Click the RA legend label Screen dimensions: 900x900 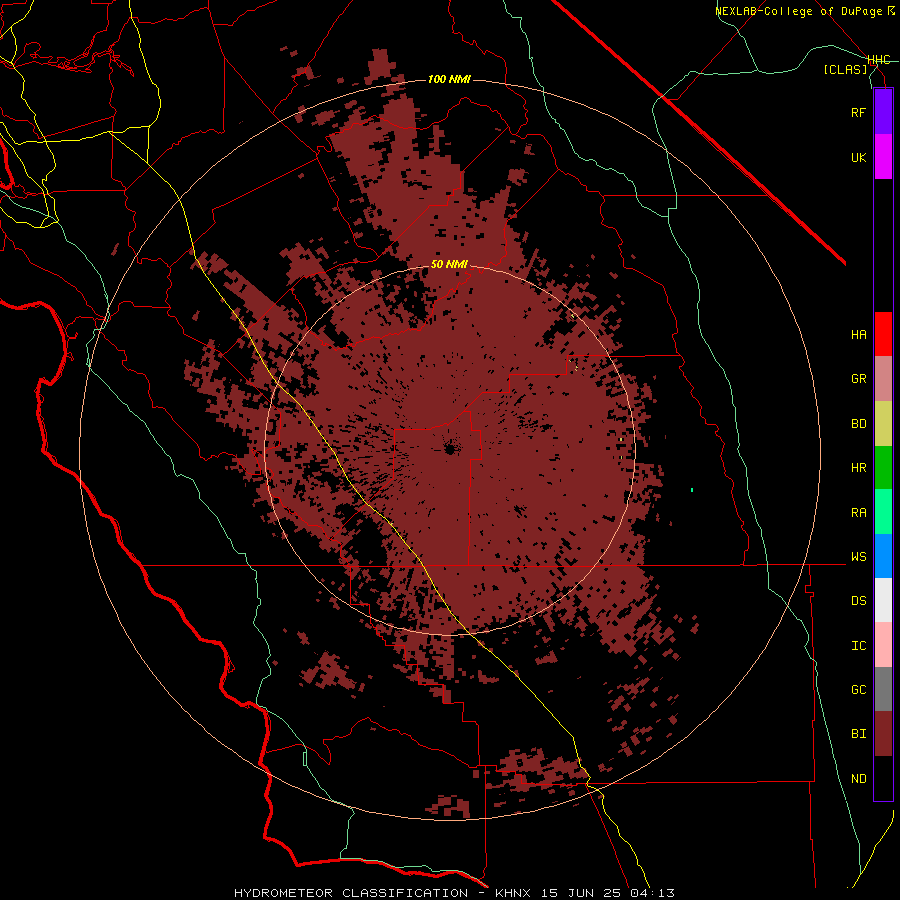point(858,513)
